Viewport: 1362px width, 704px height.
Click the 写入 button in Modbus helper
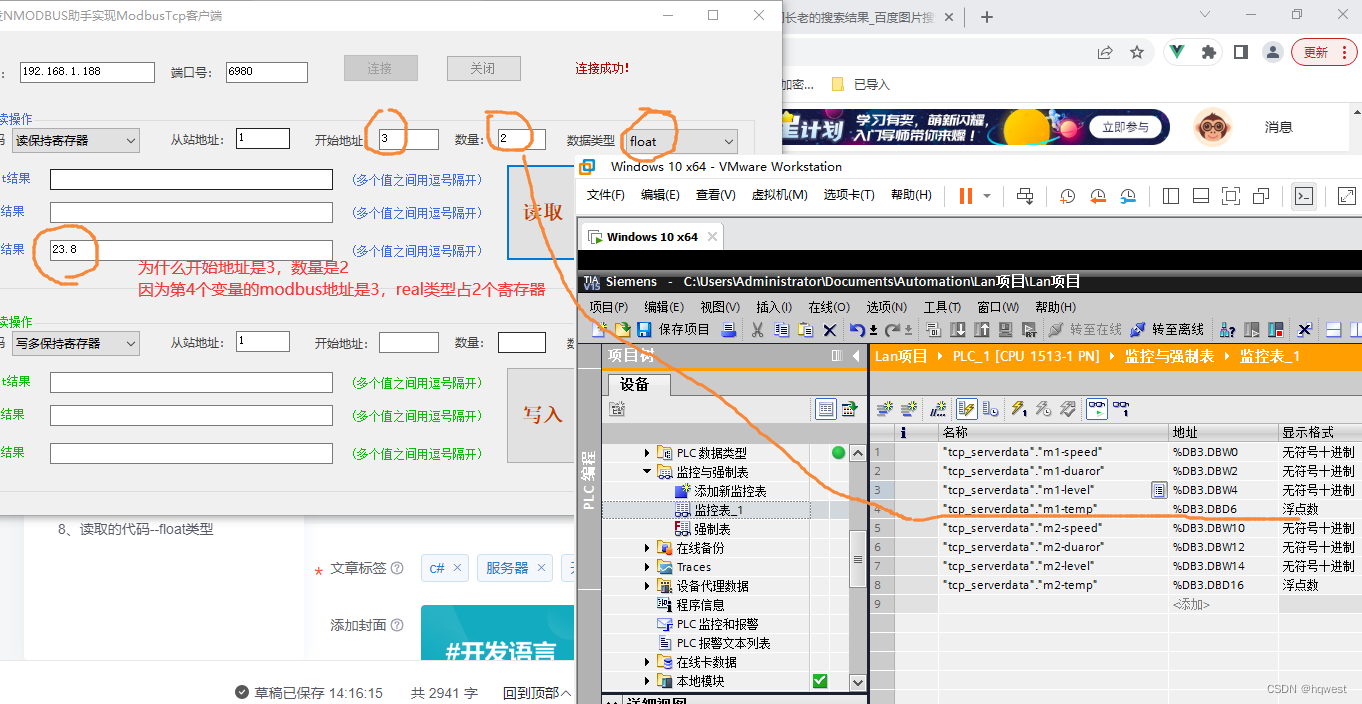click(542, 415)
